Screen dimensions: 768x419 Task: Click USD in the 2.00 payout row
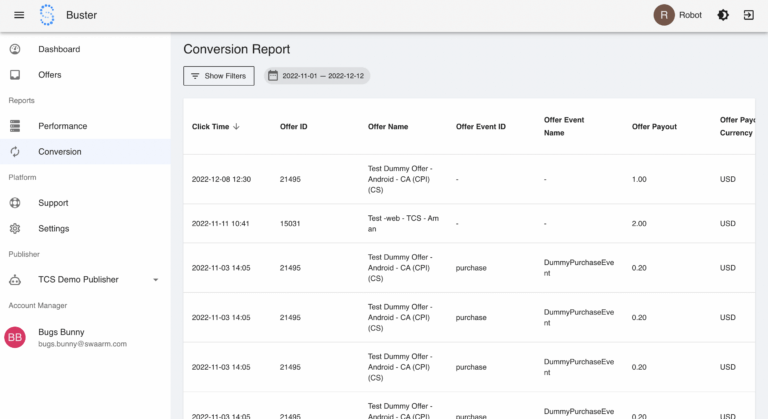[727, 223]
